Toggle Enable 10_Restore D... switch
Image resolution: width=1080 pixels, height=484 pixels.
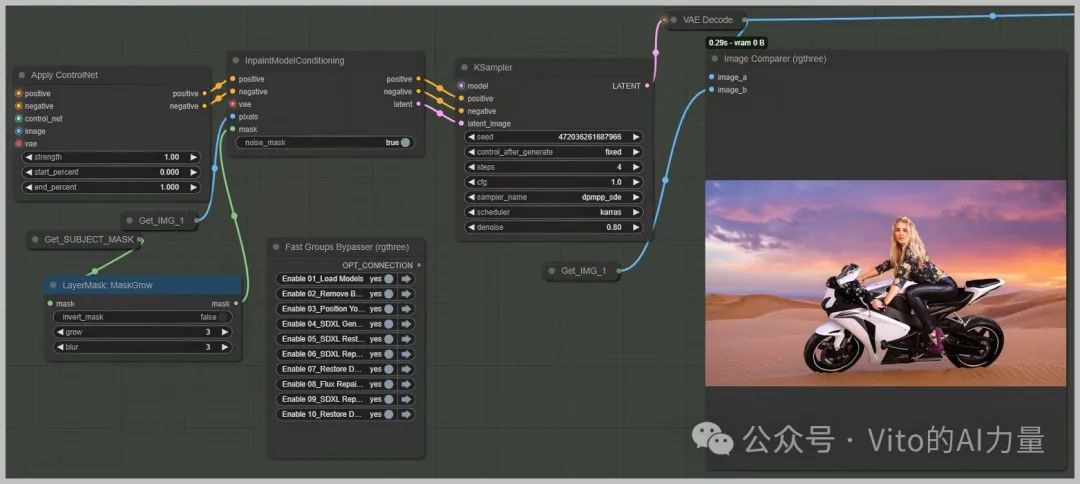[x=389, y=414]
